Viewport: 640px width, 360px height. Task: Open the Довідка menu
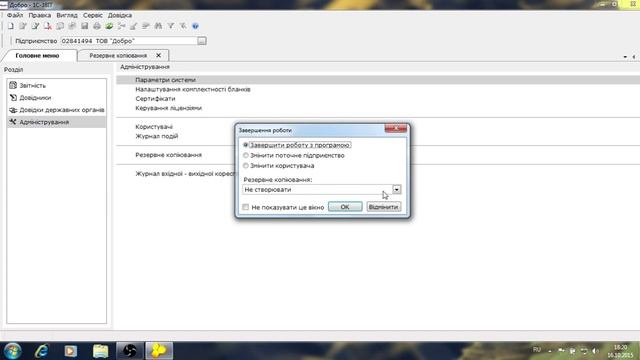(120, 15)
